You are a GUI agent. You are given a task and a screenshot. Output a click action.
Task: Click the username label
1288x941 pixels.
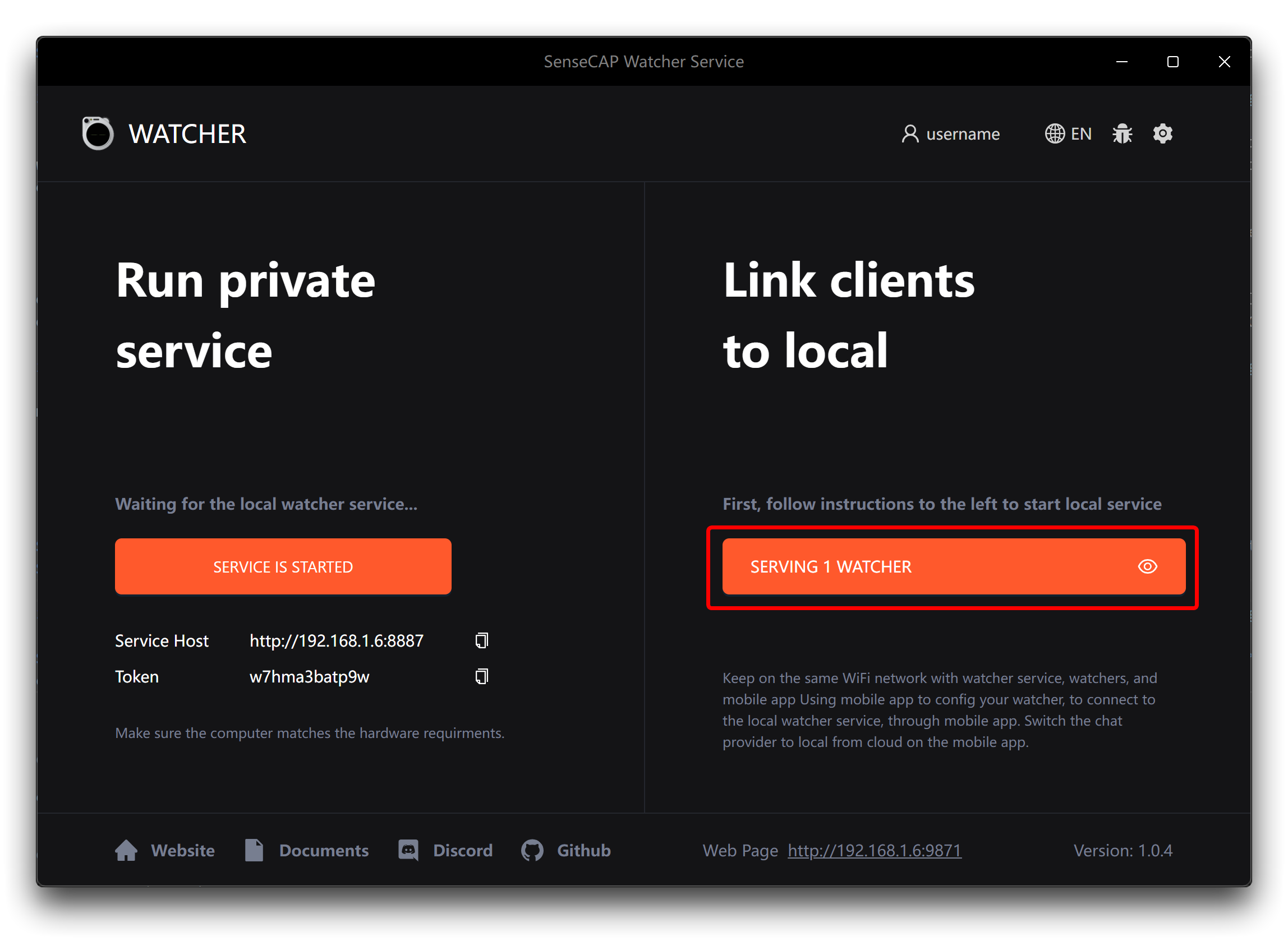963,134
